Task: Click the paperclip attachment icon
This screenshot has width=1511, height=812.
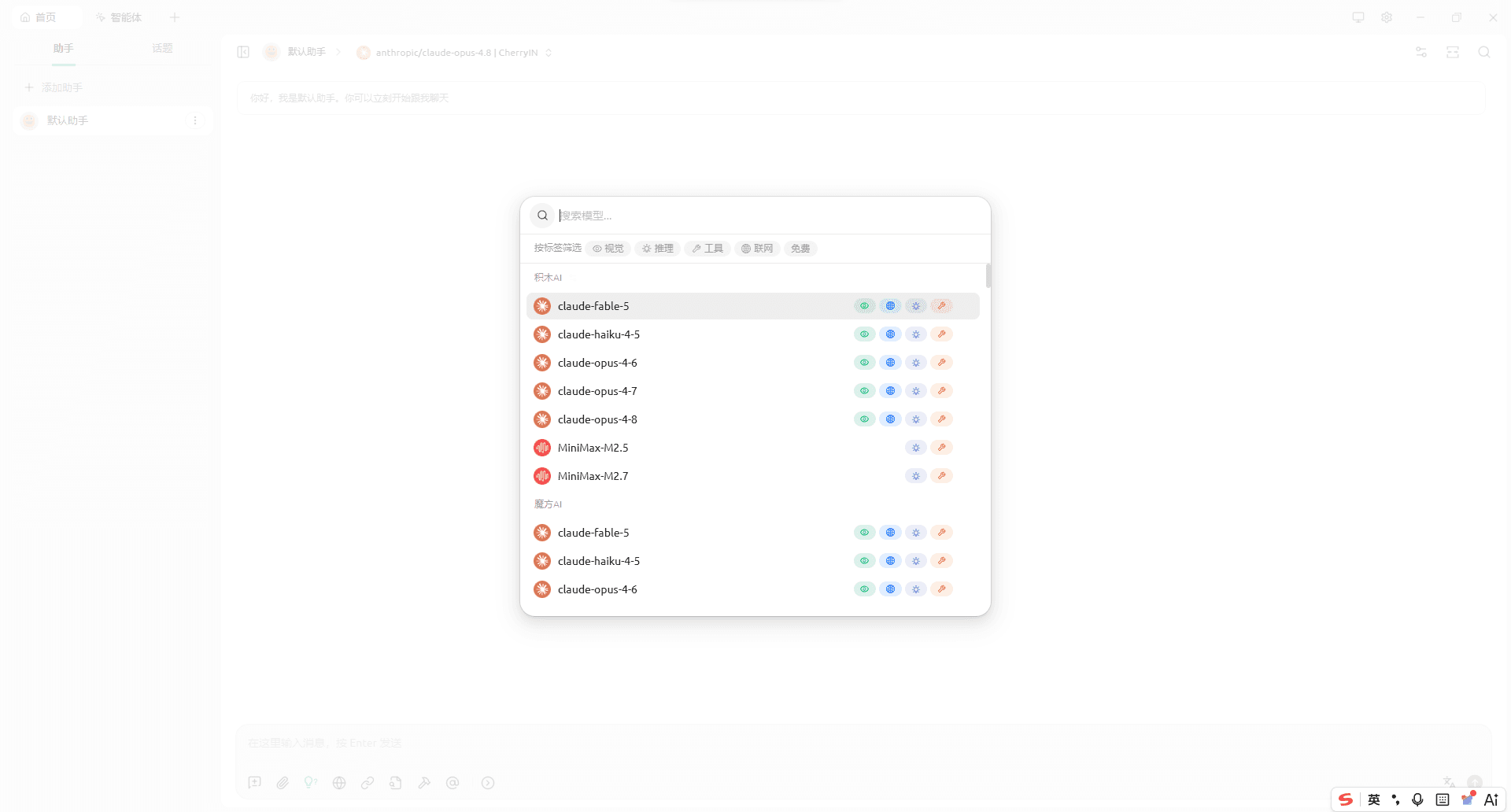Action: click(283, 783)
